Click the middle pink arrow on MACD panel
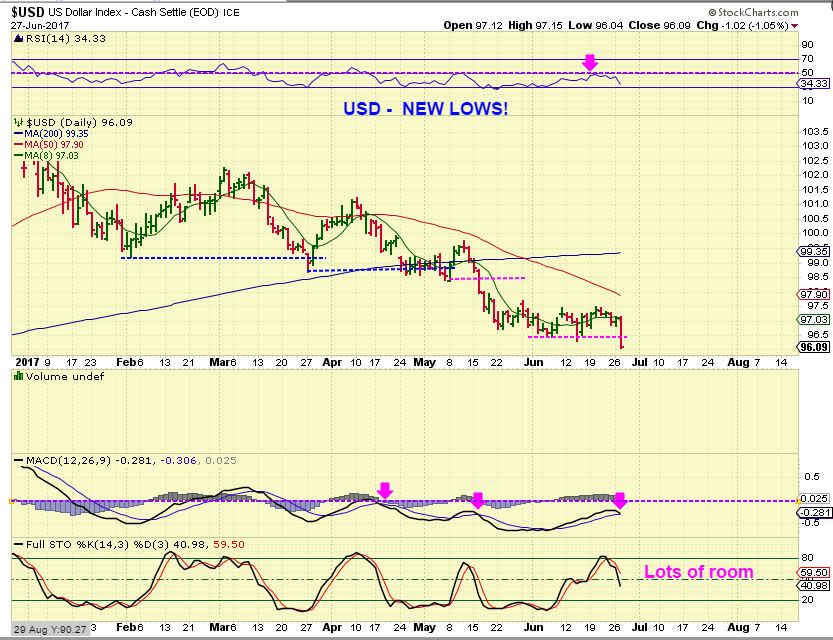The height and width of the screenshot is (640, 833). pyautogui.click(x=478, y=497)
